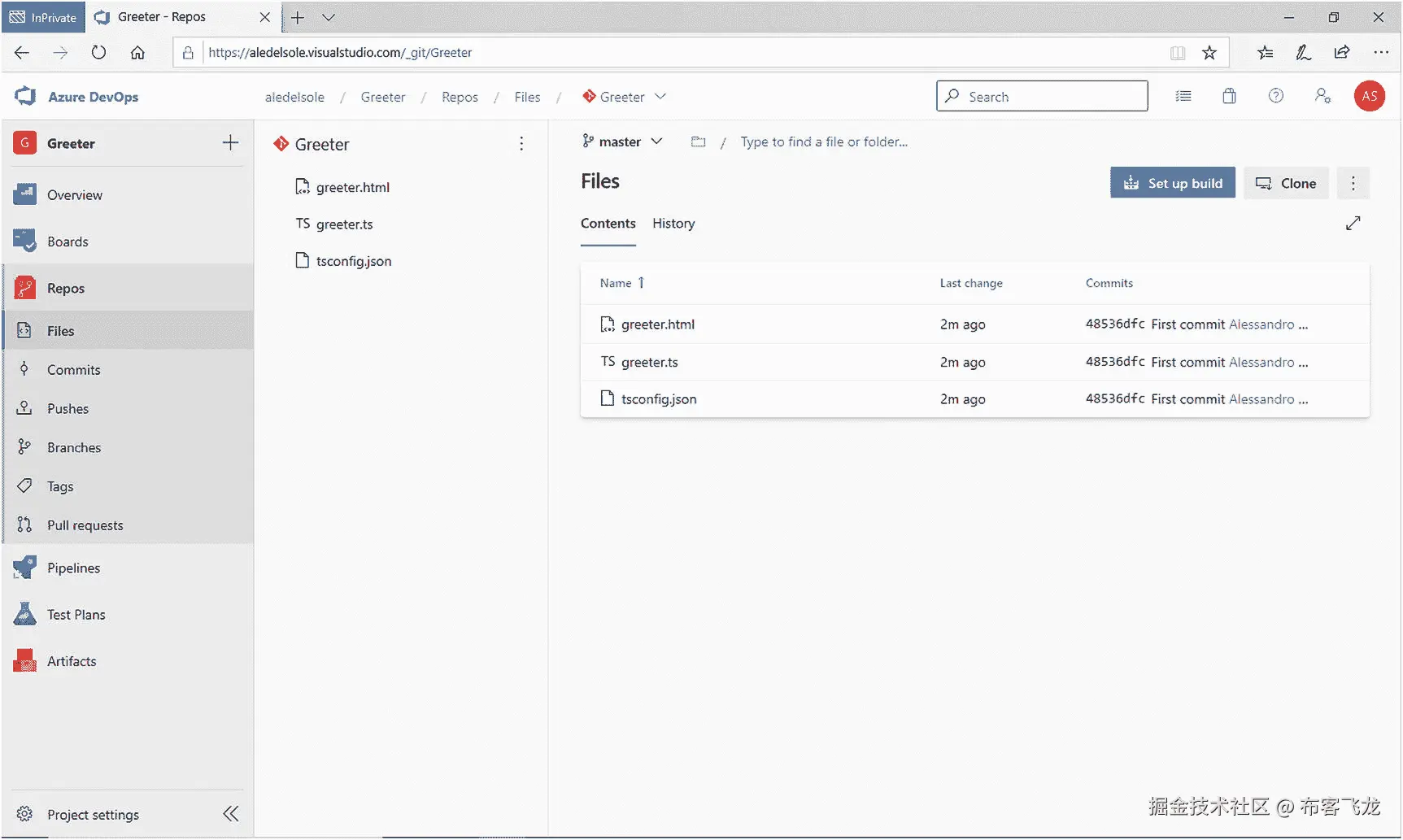The height and width of the screenshot is (840, 1403).
Task: Open greeter.html in the files table
Action: pos(658,324)
